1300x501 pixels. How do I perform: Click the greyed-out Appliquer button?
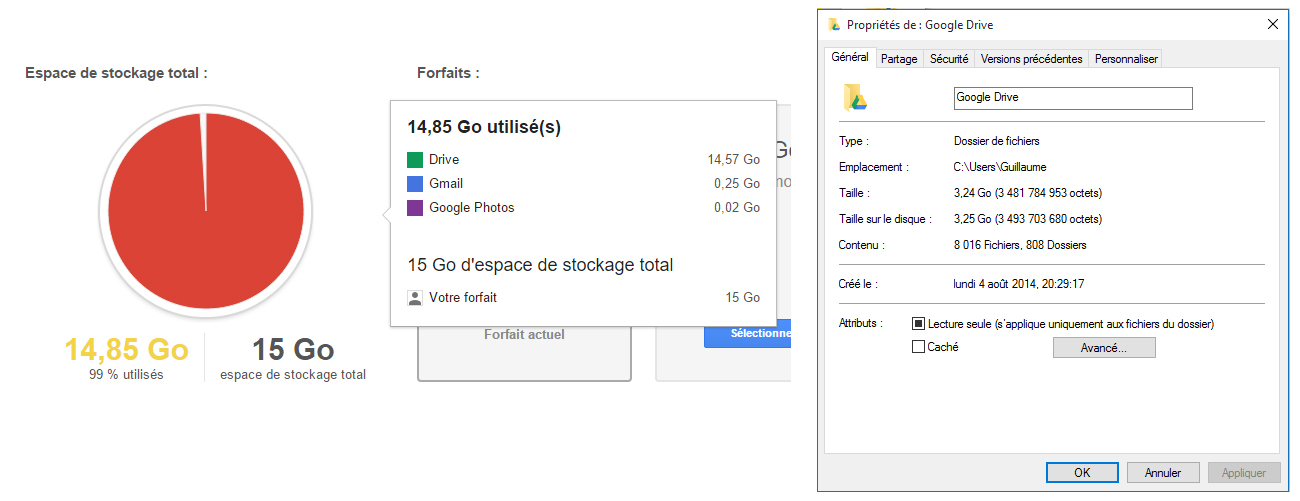pos(1244,473)
